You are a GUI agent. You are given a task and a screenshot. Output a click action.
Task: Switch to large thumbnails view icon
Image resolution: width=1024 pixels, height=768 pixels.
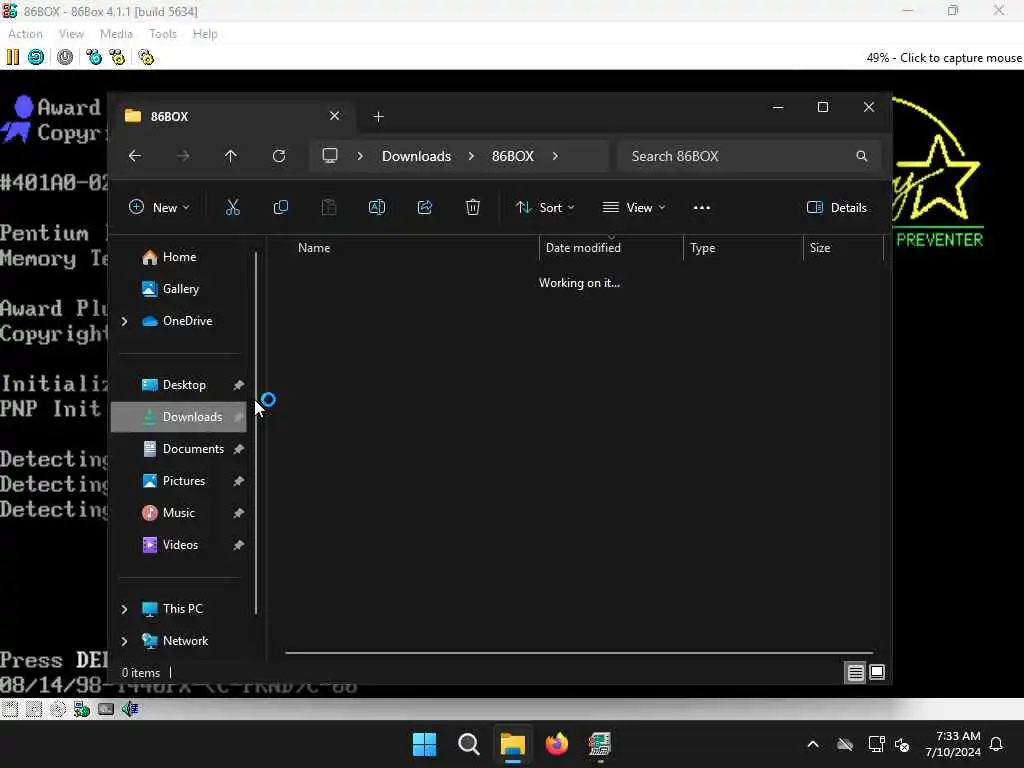pos(877,673)
